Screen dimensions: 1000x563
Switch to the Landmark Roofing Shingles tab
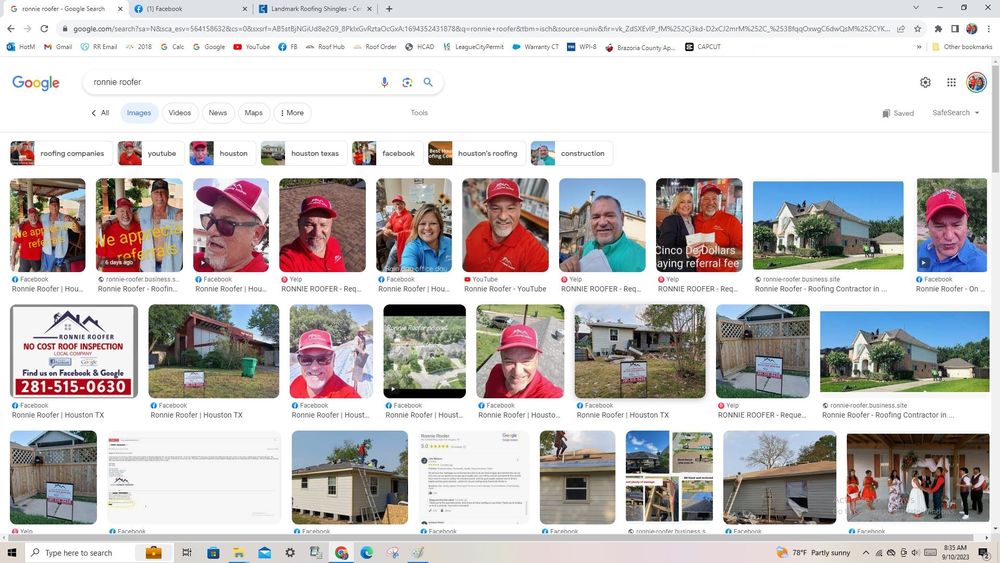pyautogui.click(x=313, y=9)
